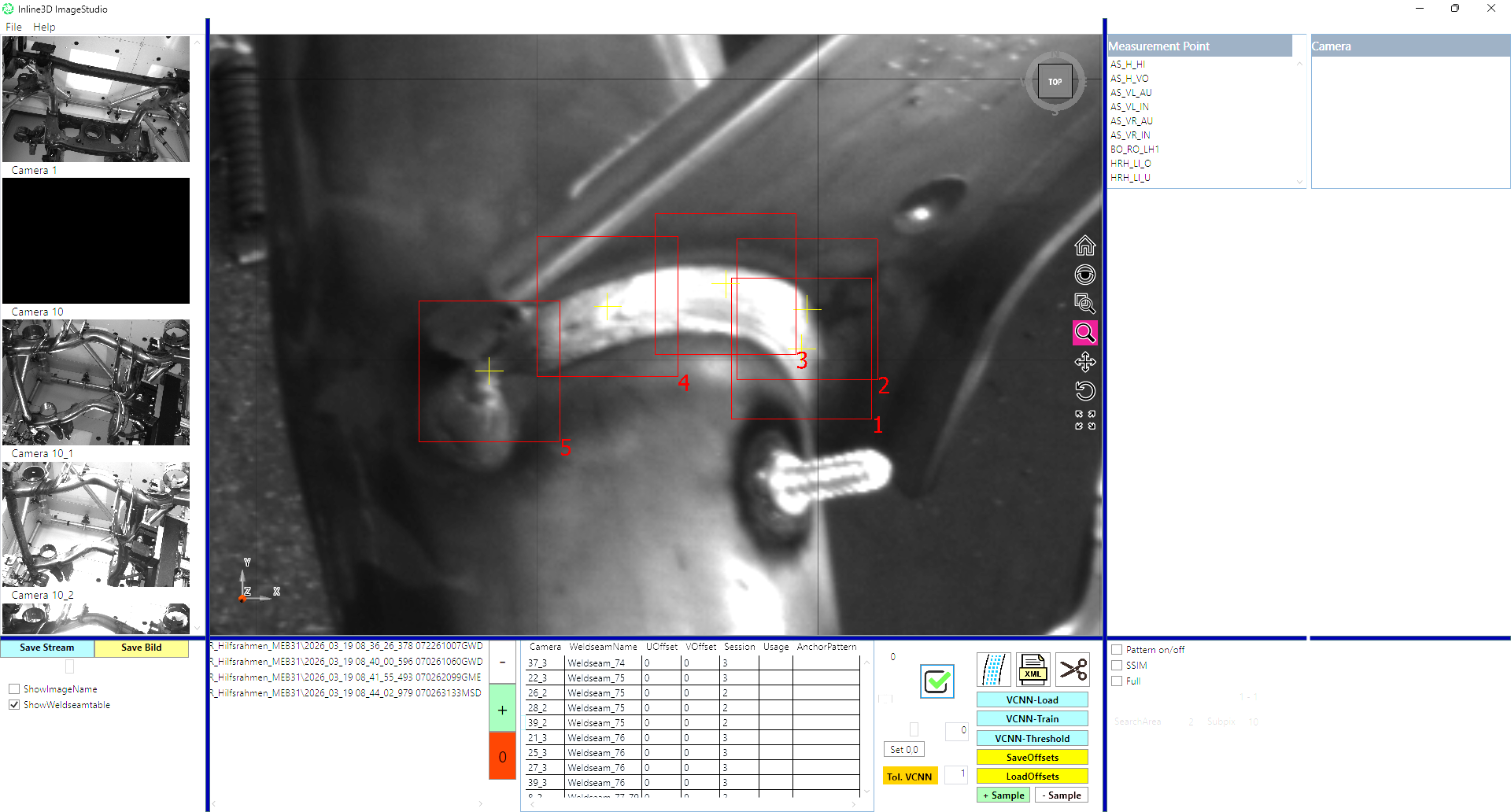
Task: Select table row with camera 37_3
Action: (693, 663)
